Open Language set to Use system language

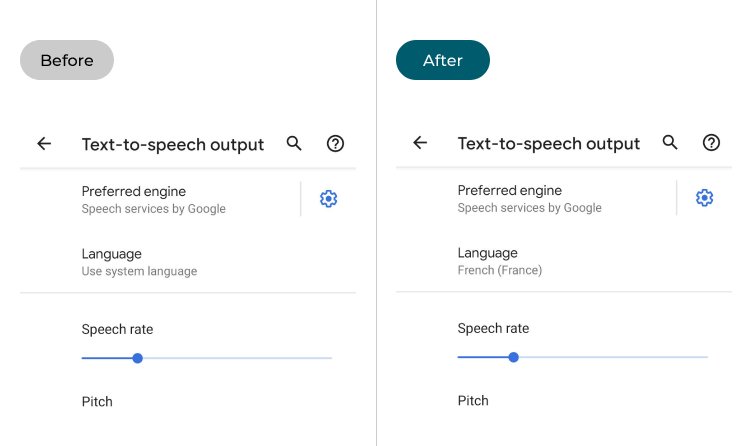point(139,262)
